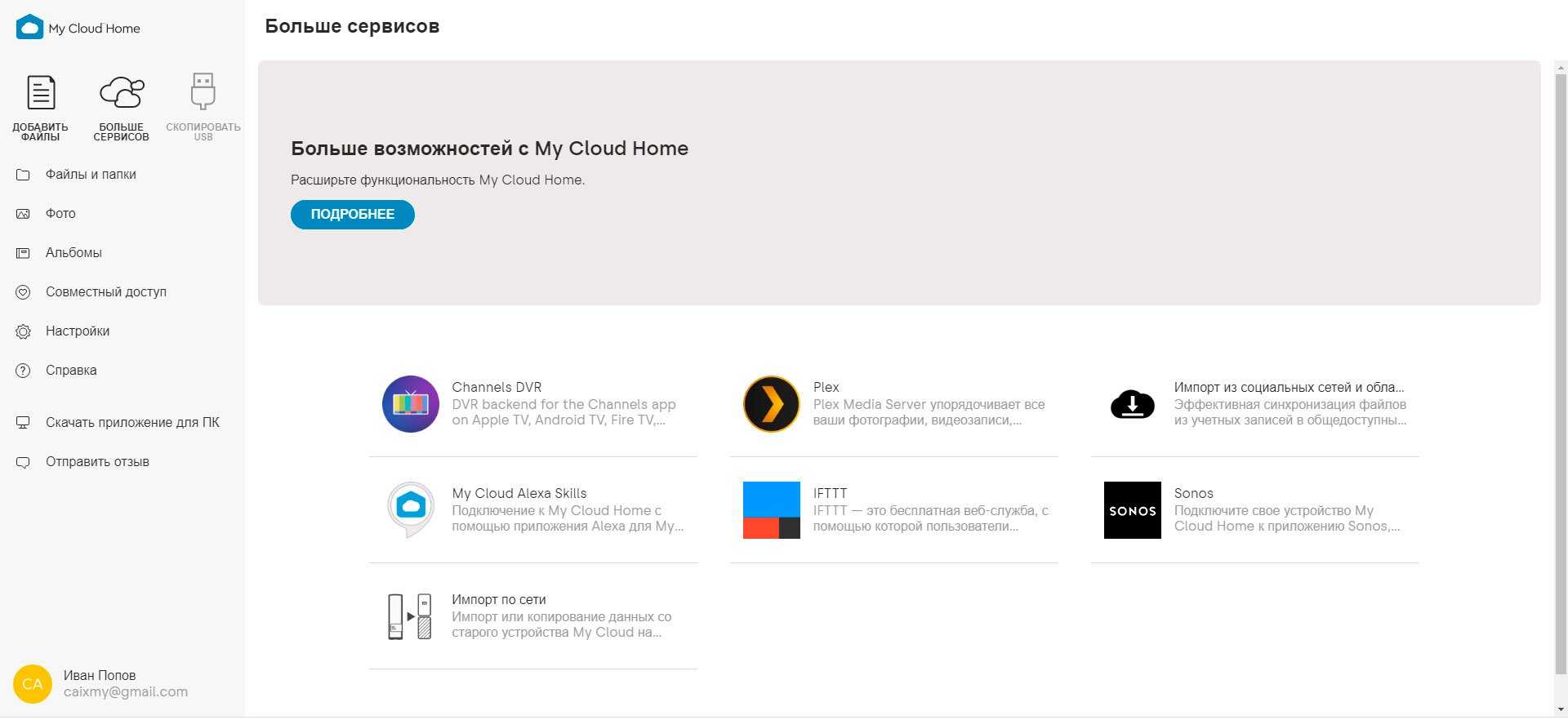
Task: Click the network import (Импорт по сети) icon
Action: (410, 616)
